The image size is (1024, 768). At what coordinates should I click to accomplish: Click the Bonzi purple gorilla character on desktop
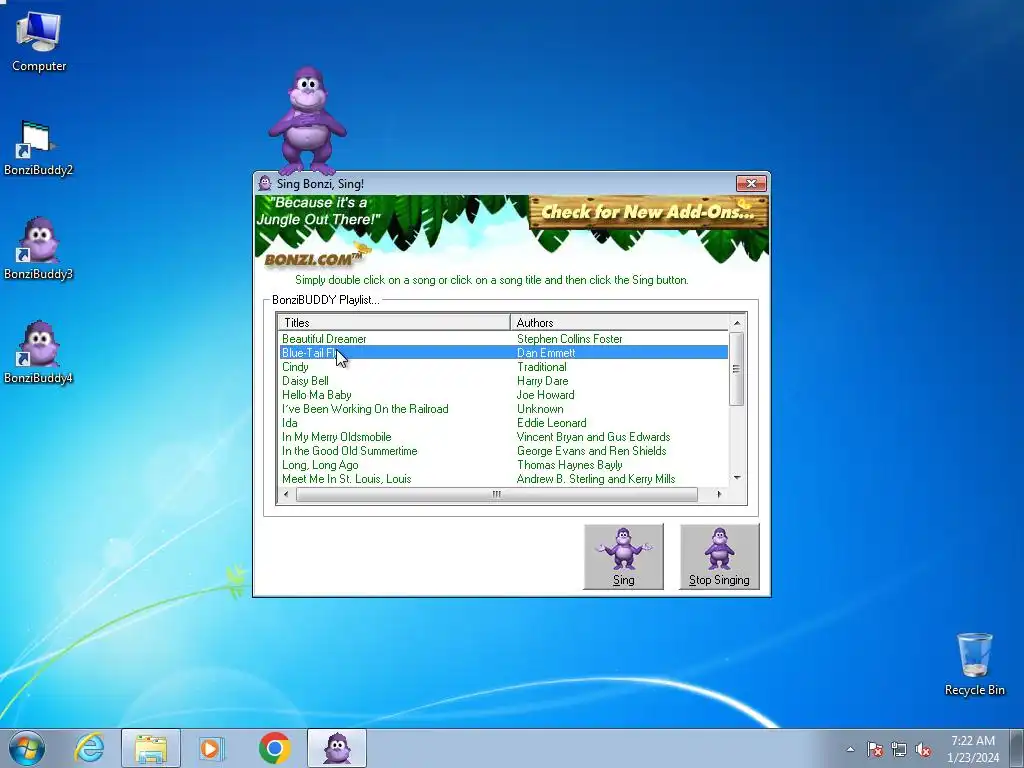[307, 120]
